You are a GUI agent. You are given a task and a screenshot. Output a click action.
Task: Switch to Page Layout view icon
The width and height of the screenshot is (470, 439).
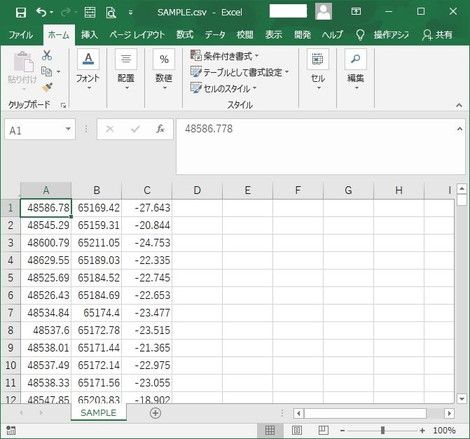pyautogui.click(x=297, y=430)
